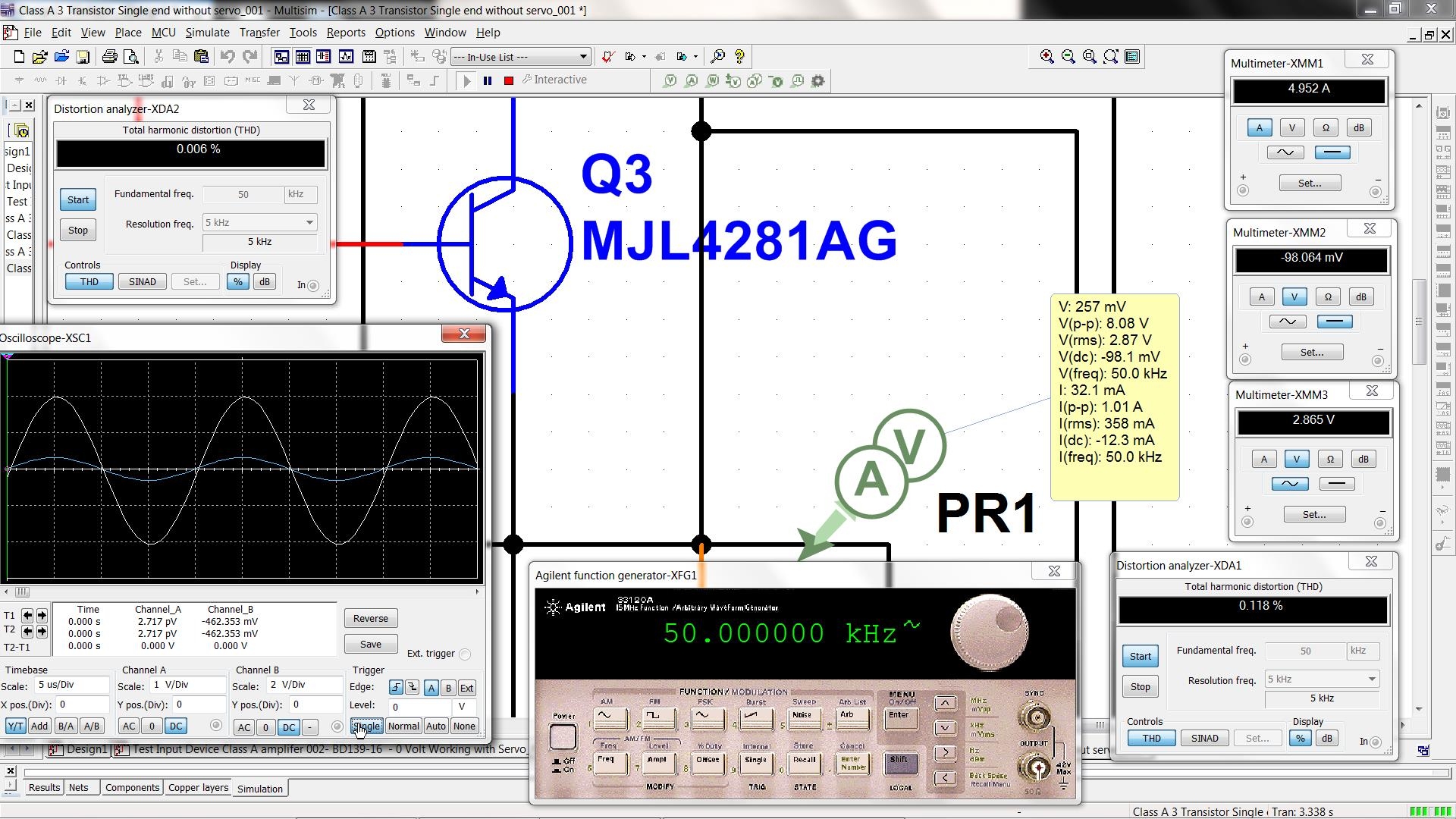
Task: Move oscilloscope T1 cursor right arrow
Action: pos(42,615)
